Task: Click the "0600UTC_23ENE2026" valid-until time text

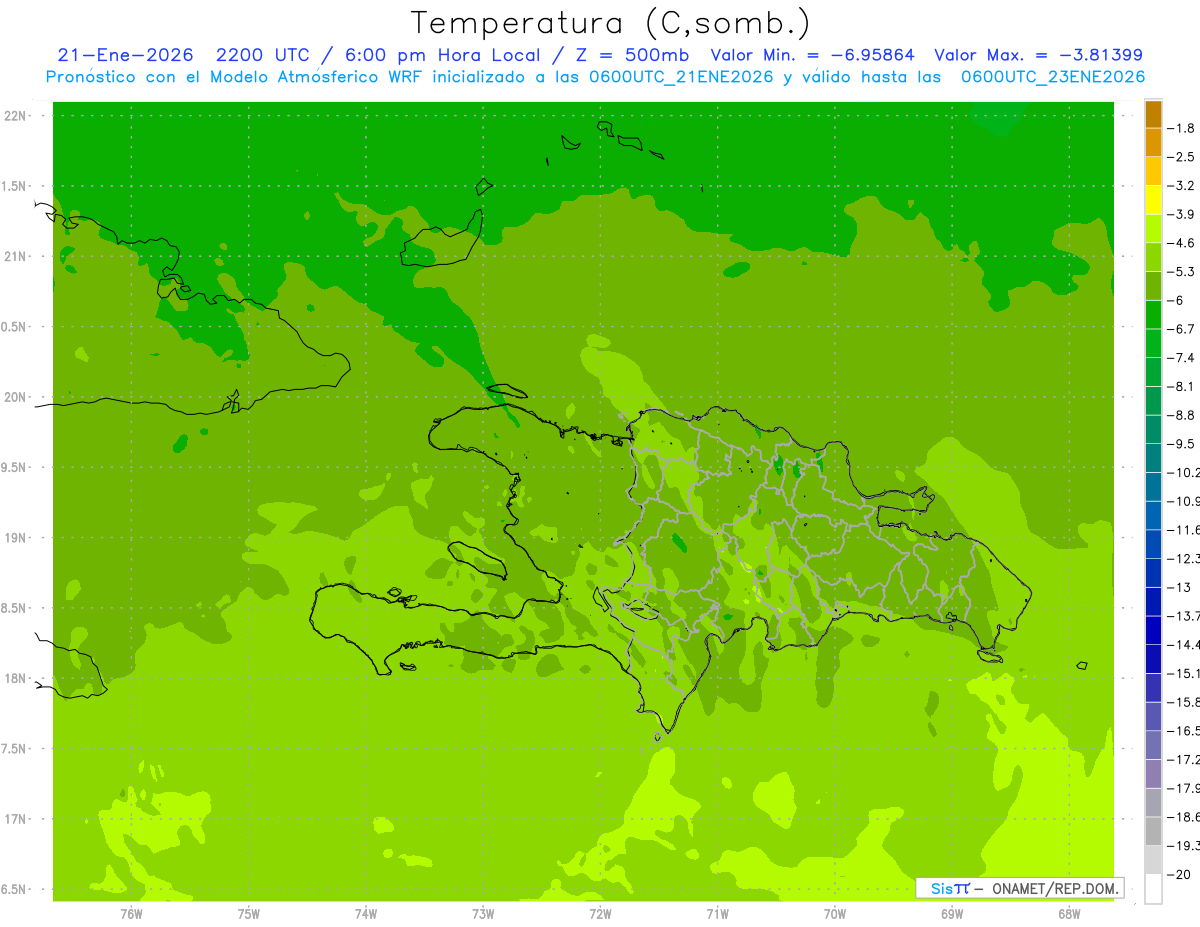Action: coord(1053,77)
